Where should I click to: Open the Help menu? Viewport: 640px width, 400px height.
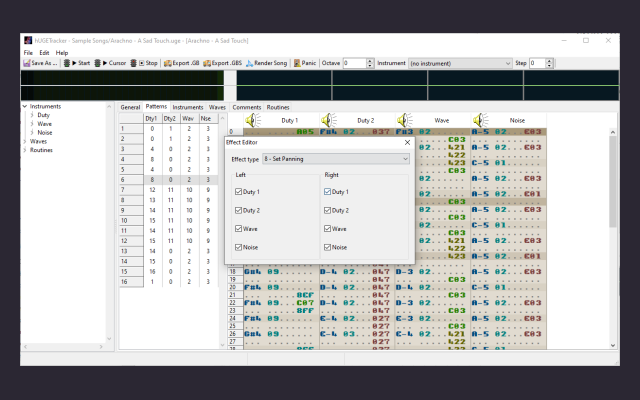tap(62, 53)
